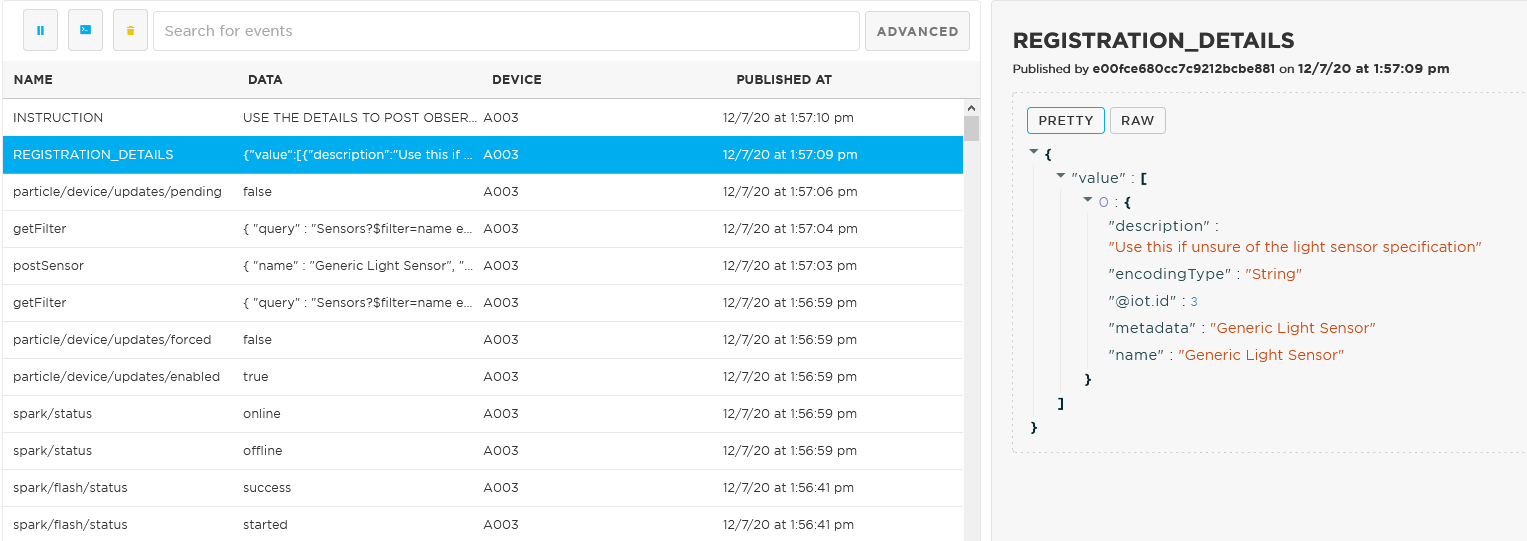Switch to PRETTY JSON view

coord(1066,120)
